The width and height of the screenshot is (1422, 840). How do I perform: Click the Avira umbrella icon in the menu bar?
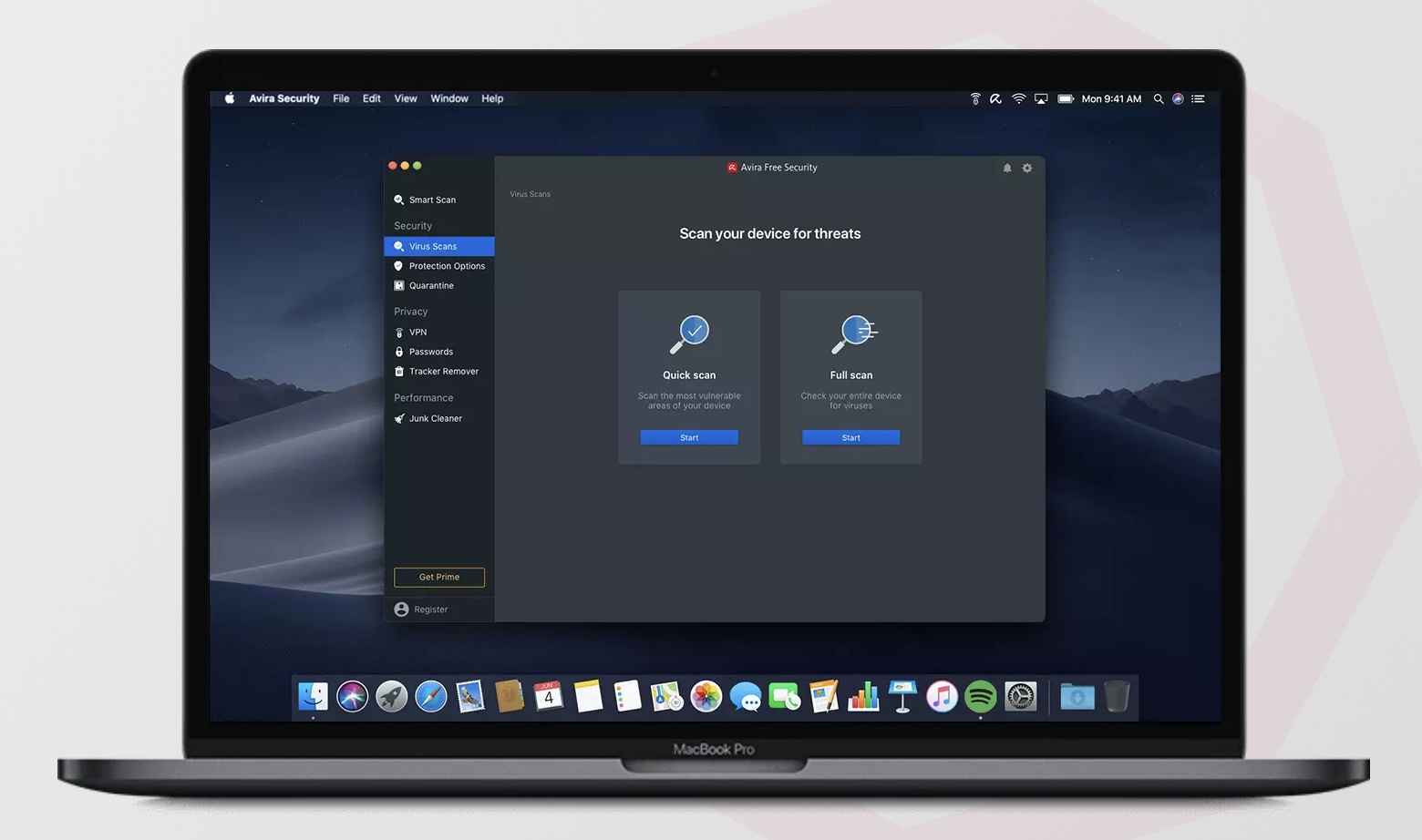996,98
